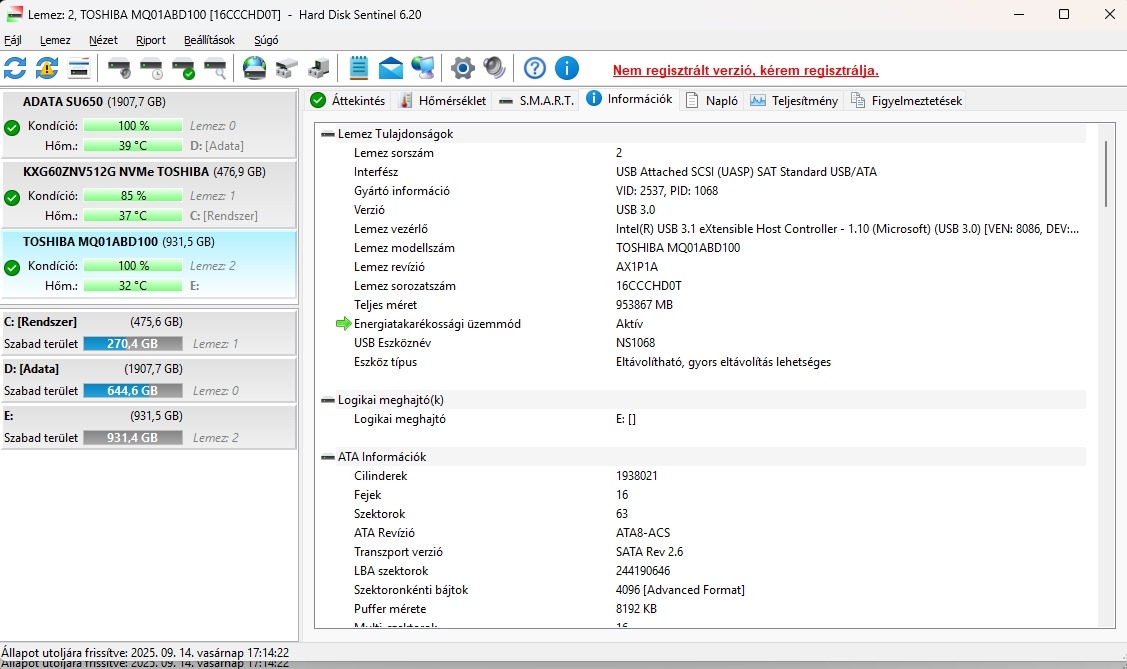
Task: Click the 270,4 GB free space bar
Action: click(x=133, y=343)
